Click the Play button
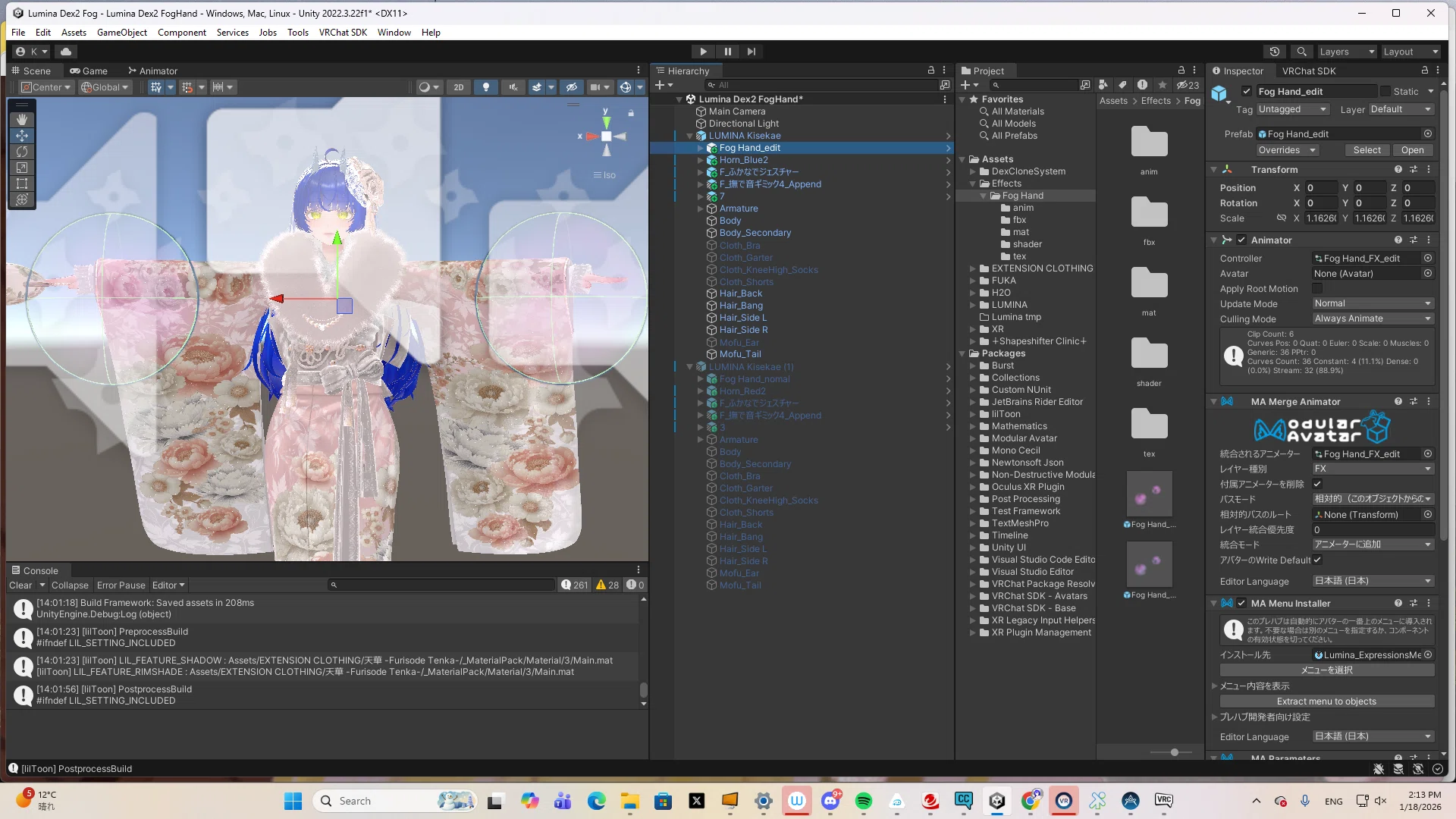This screenshot has height=819, width=1456. pos(703,52)
